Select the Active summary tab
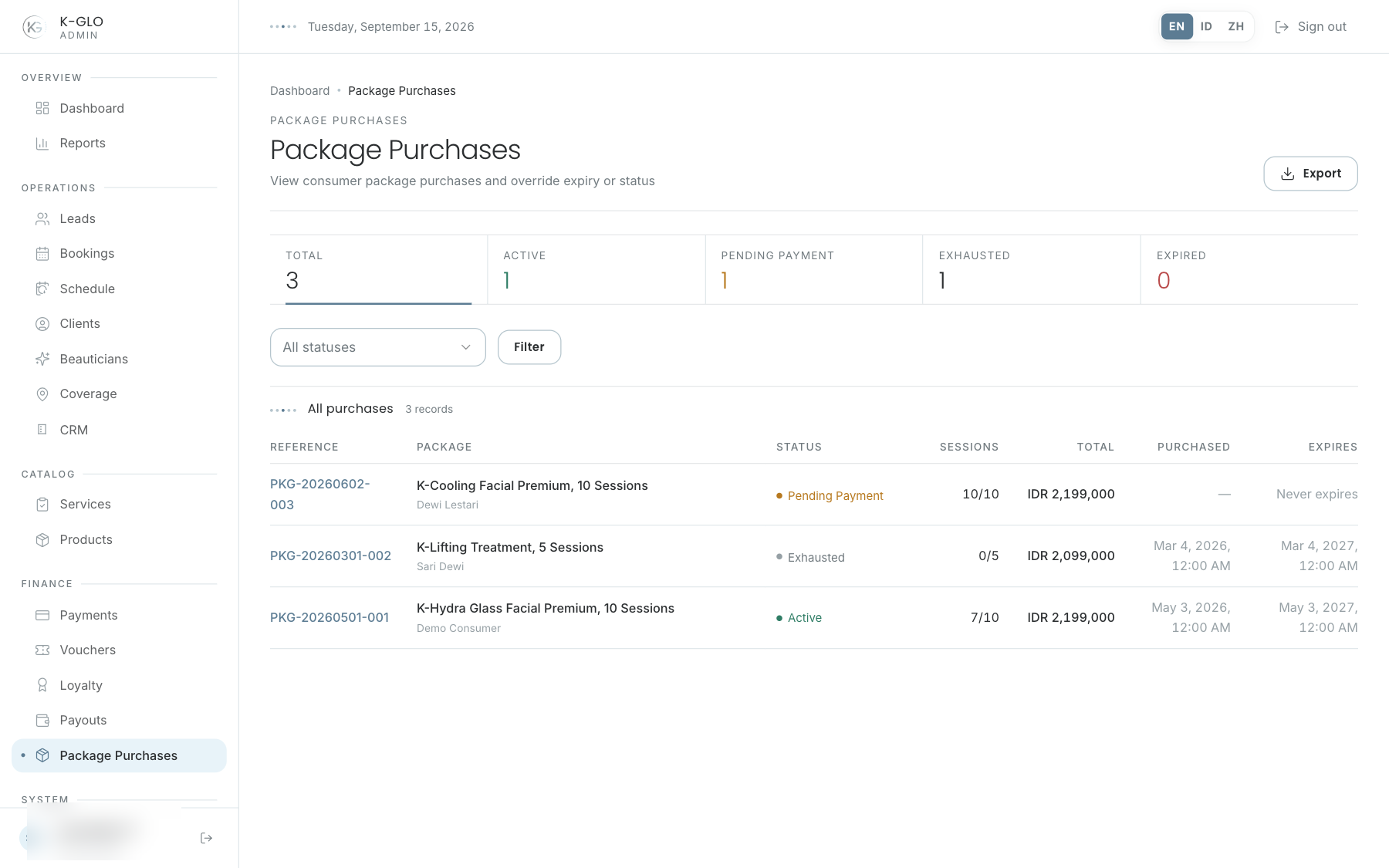1389x868 pixels. [x=596, y=269]
